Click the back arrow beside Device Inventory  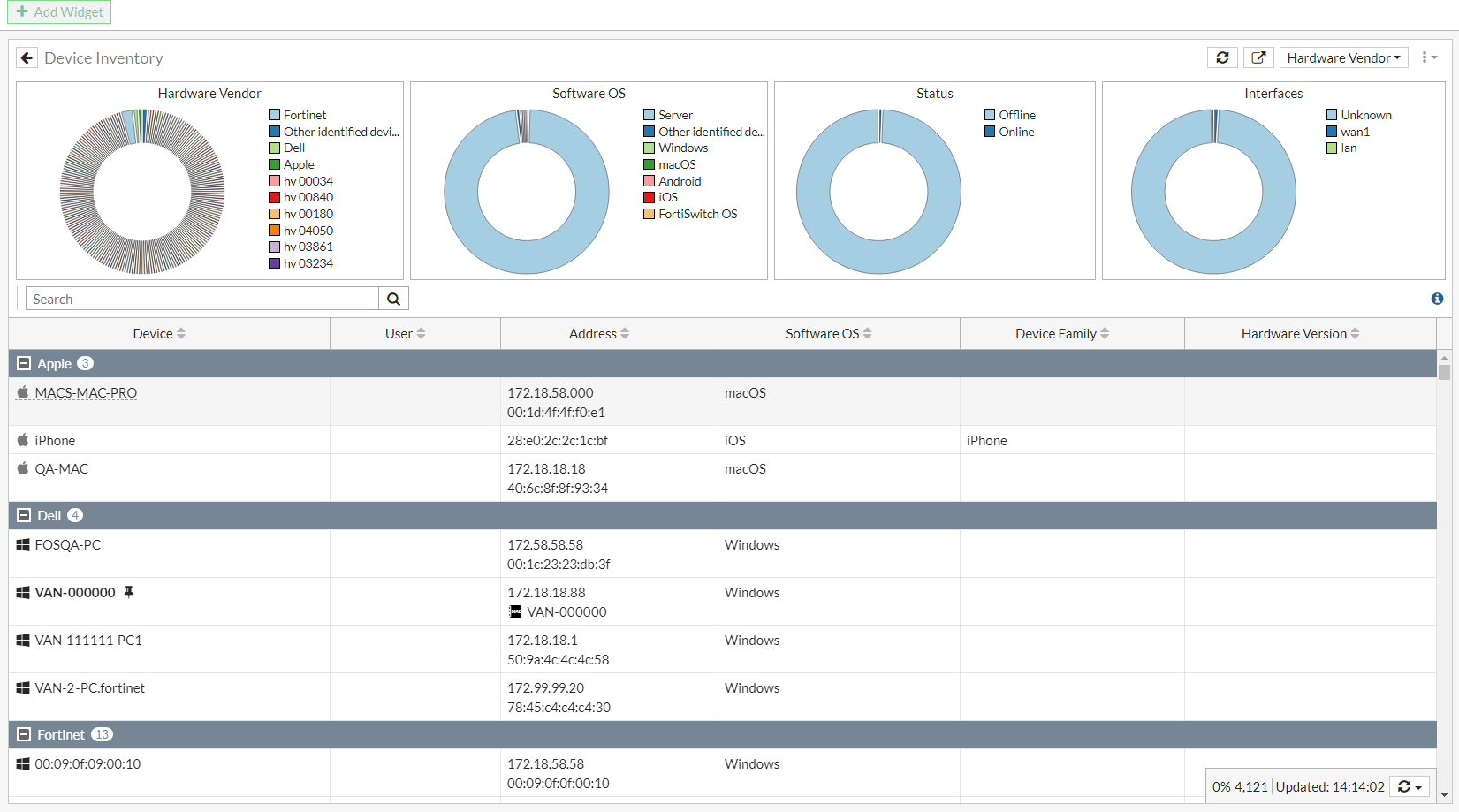click(x=27, y=58)
